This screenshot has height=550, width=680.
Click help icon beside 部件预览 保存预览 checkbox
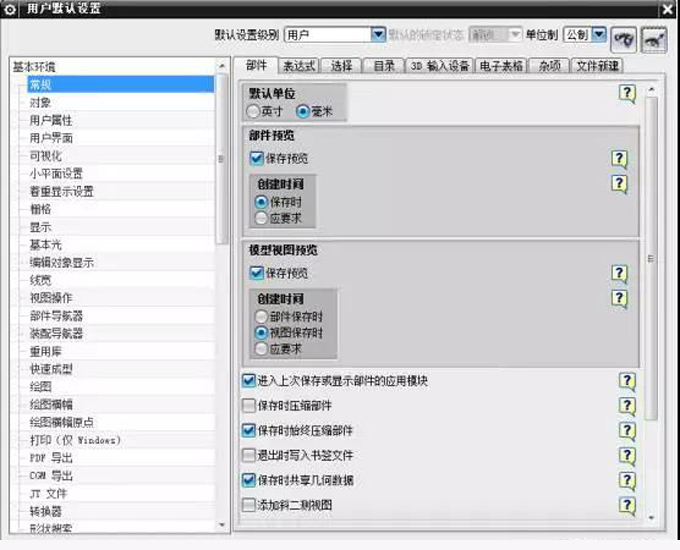[620, 159]
